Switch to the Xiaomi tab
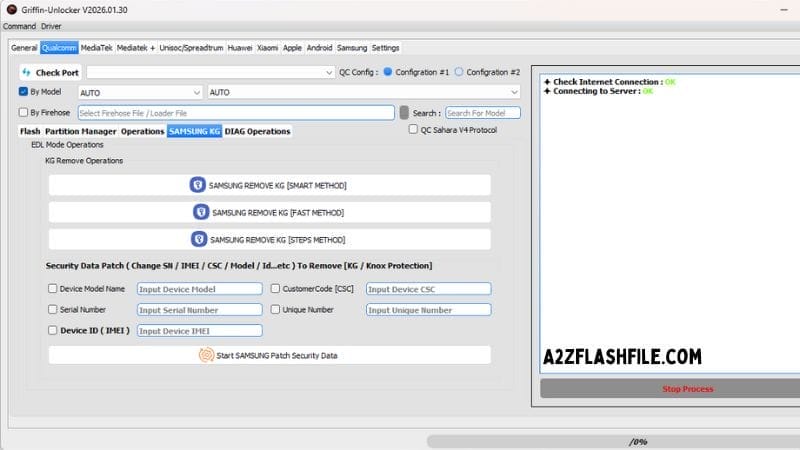This screenshot has height=450, width=800. coord(267,47)
